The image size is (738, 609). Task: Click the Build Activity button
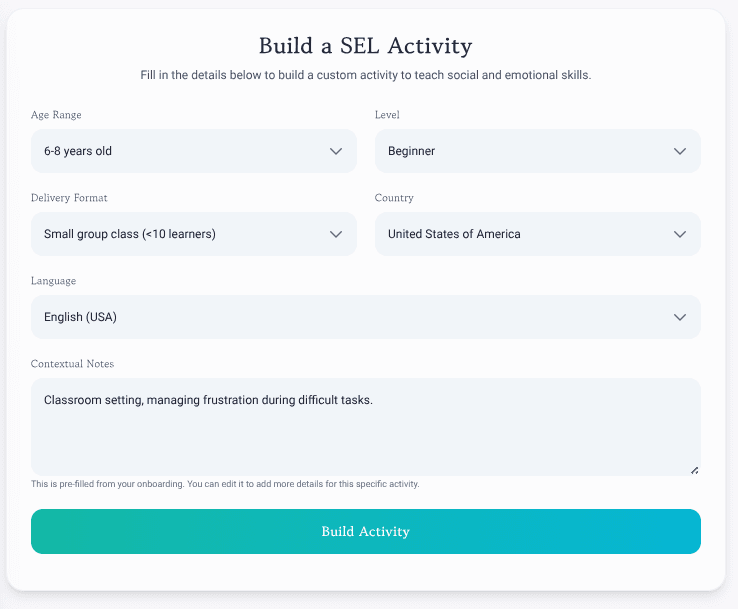click(366, 531)
